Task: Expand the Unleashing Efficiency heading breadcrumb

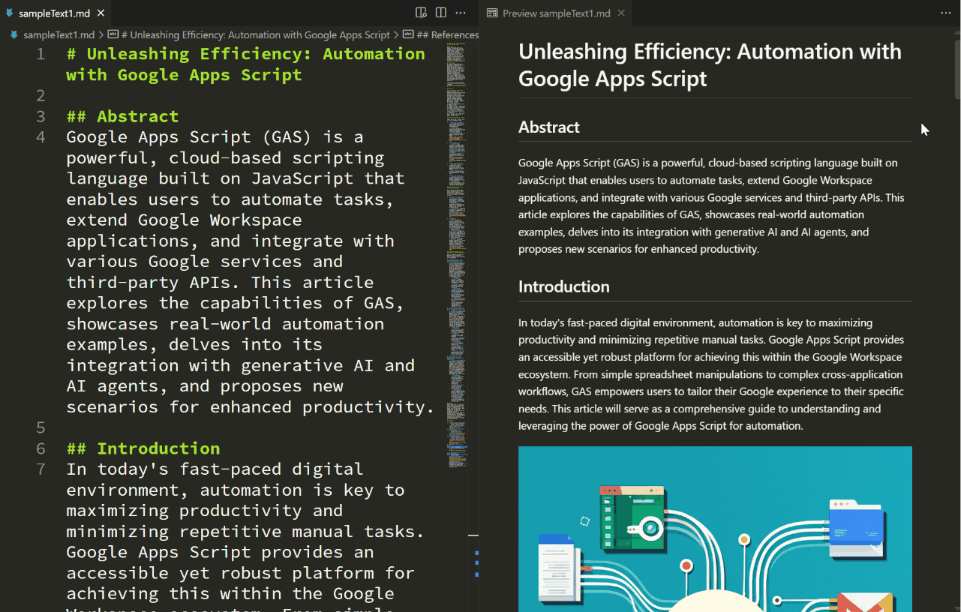Action: [255, 34]
